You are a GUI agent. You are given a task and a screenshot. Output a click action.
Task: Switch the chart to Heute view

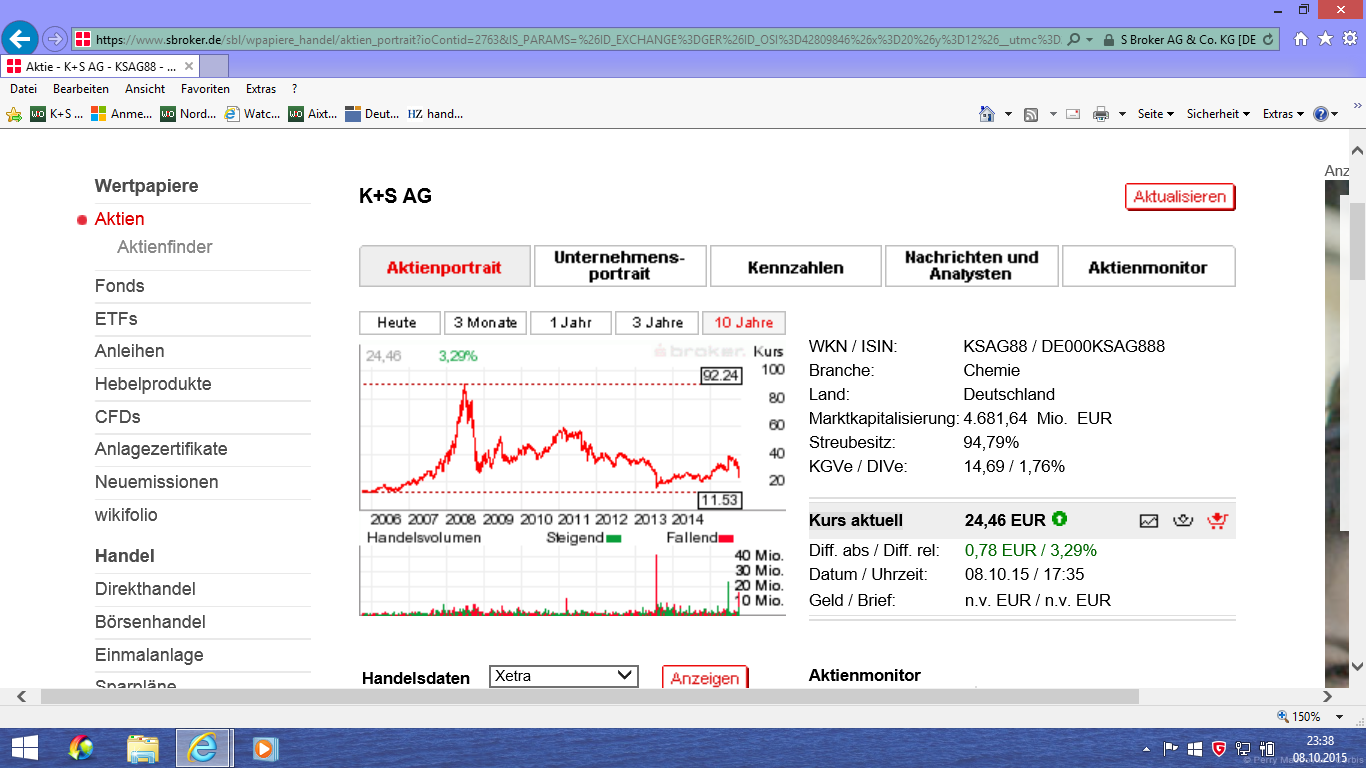tap(398, 322)
